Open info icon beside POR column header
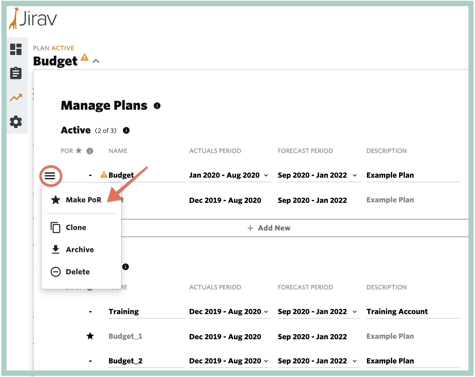This screenshot has height=377, width=475. (x=90, y=151)
